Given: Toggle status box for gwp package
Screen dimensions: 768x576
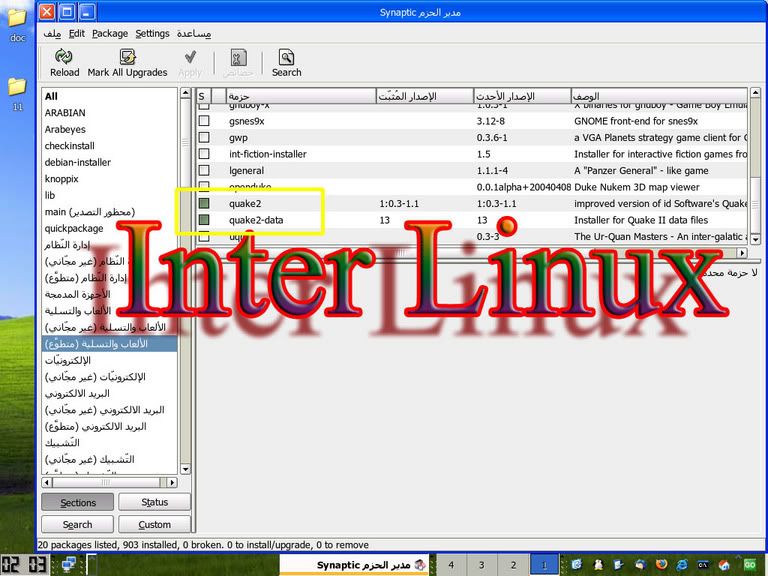Looking at the screenshot, I should pyautogui.click(x=204, y=137).
